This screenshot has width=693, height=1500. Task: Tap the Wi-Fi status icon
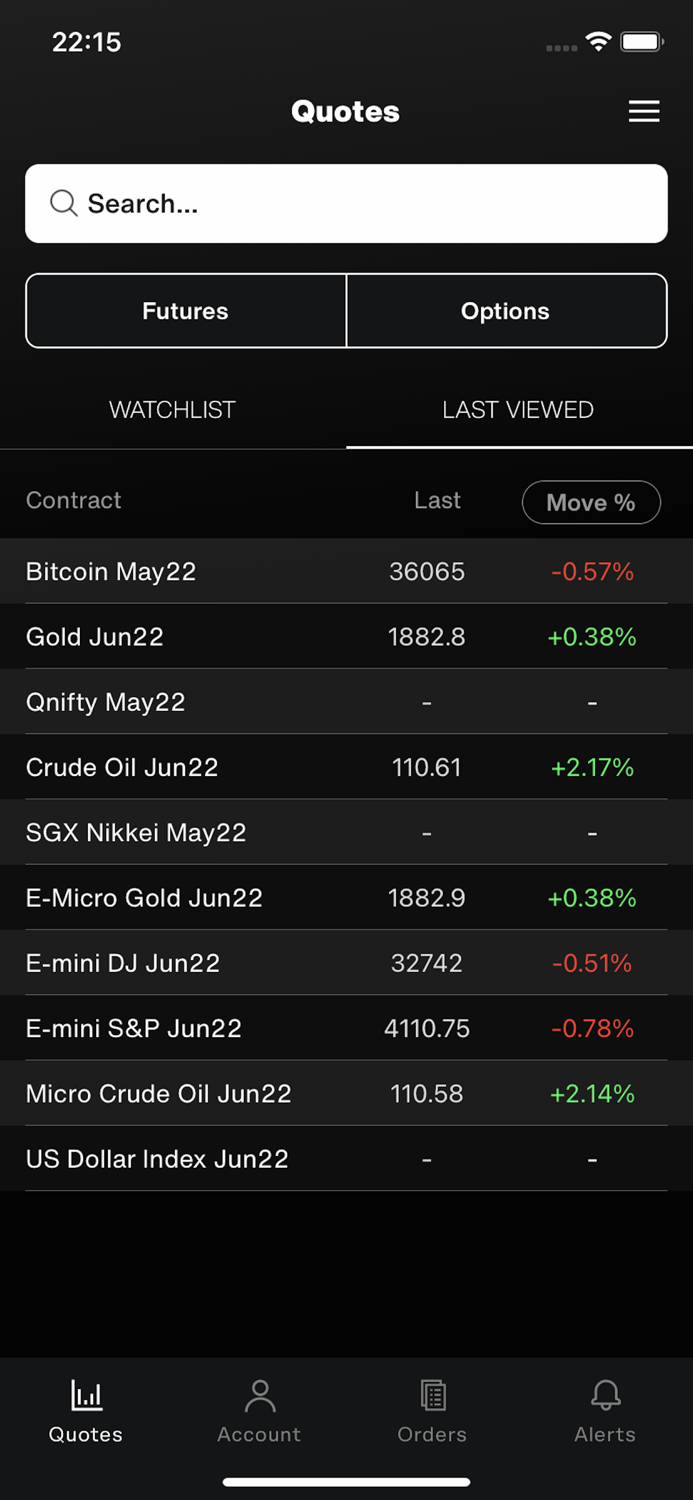598,42
